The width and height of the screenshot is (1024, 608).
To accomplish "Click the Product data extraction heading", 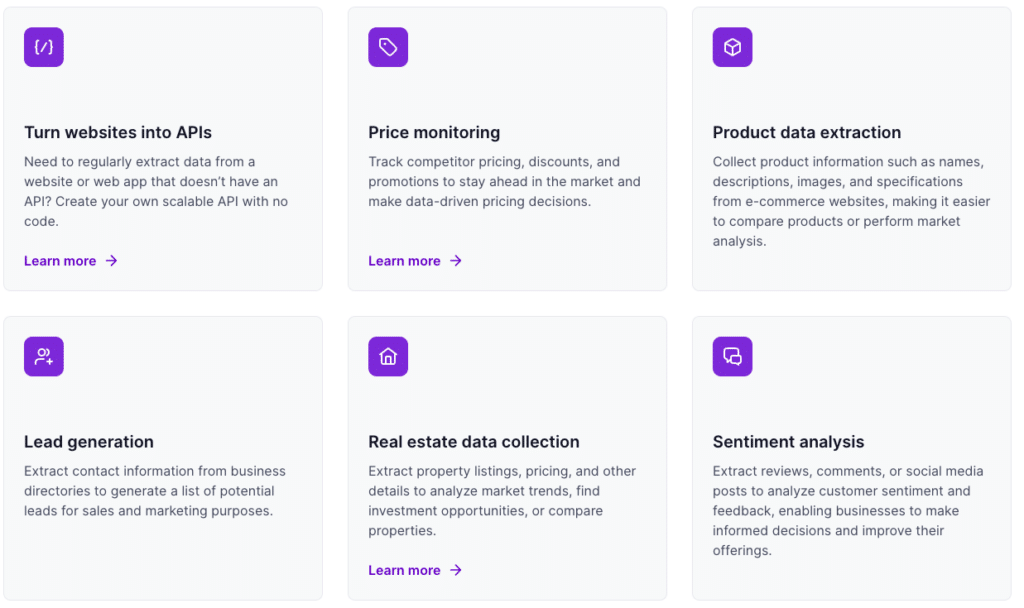I will (807, 132).
